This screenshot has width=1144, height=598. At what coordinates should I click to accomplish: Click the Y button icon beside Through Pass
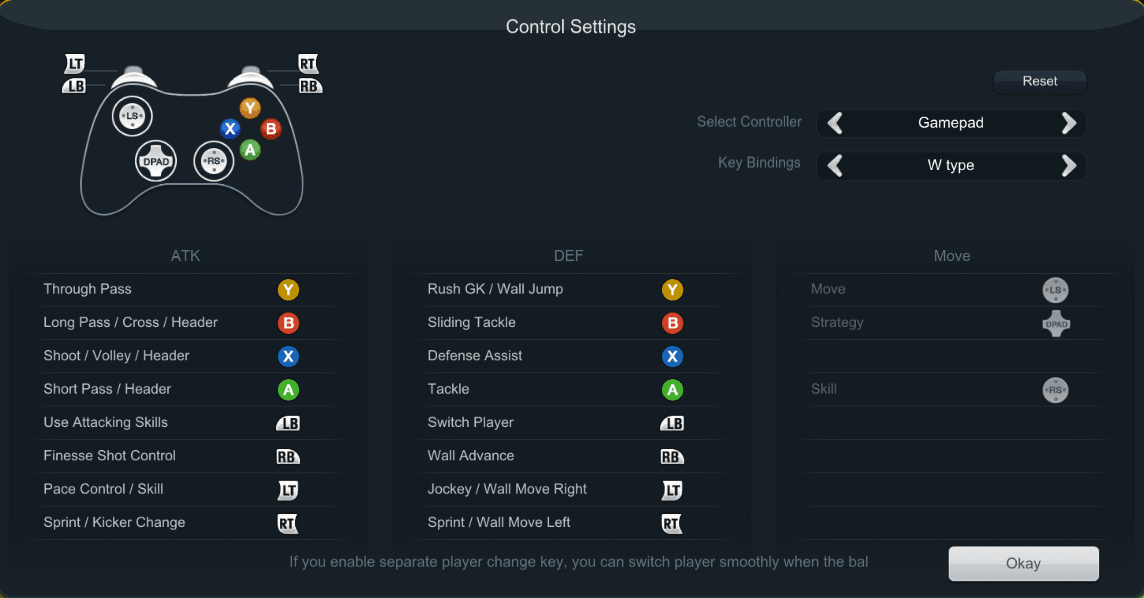click(289, 290)
